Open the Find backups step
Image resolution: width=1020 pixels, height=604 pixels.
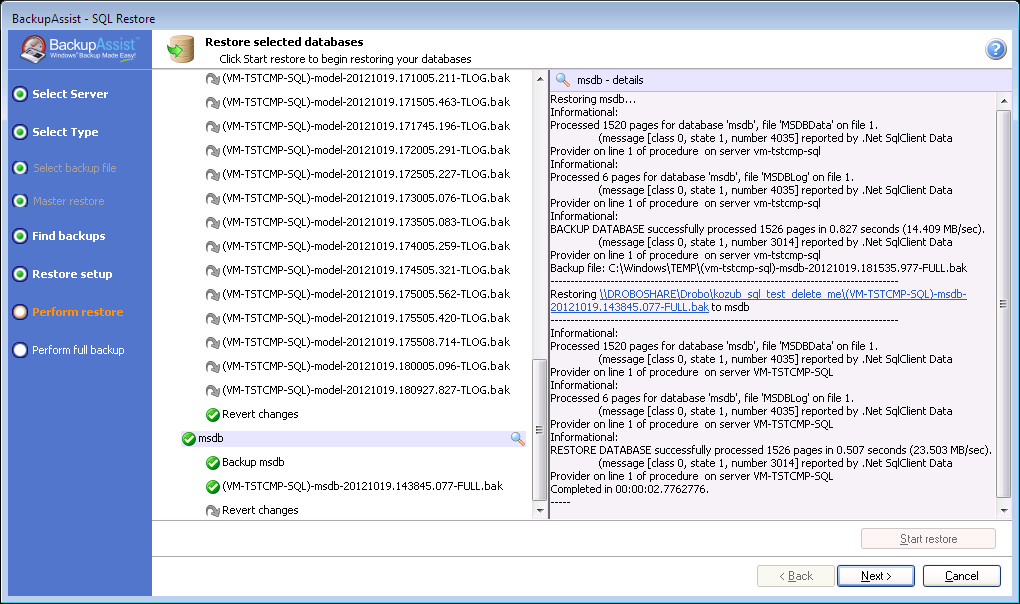pyautogui.click(x=68, y=236)
